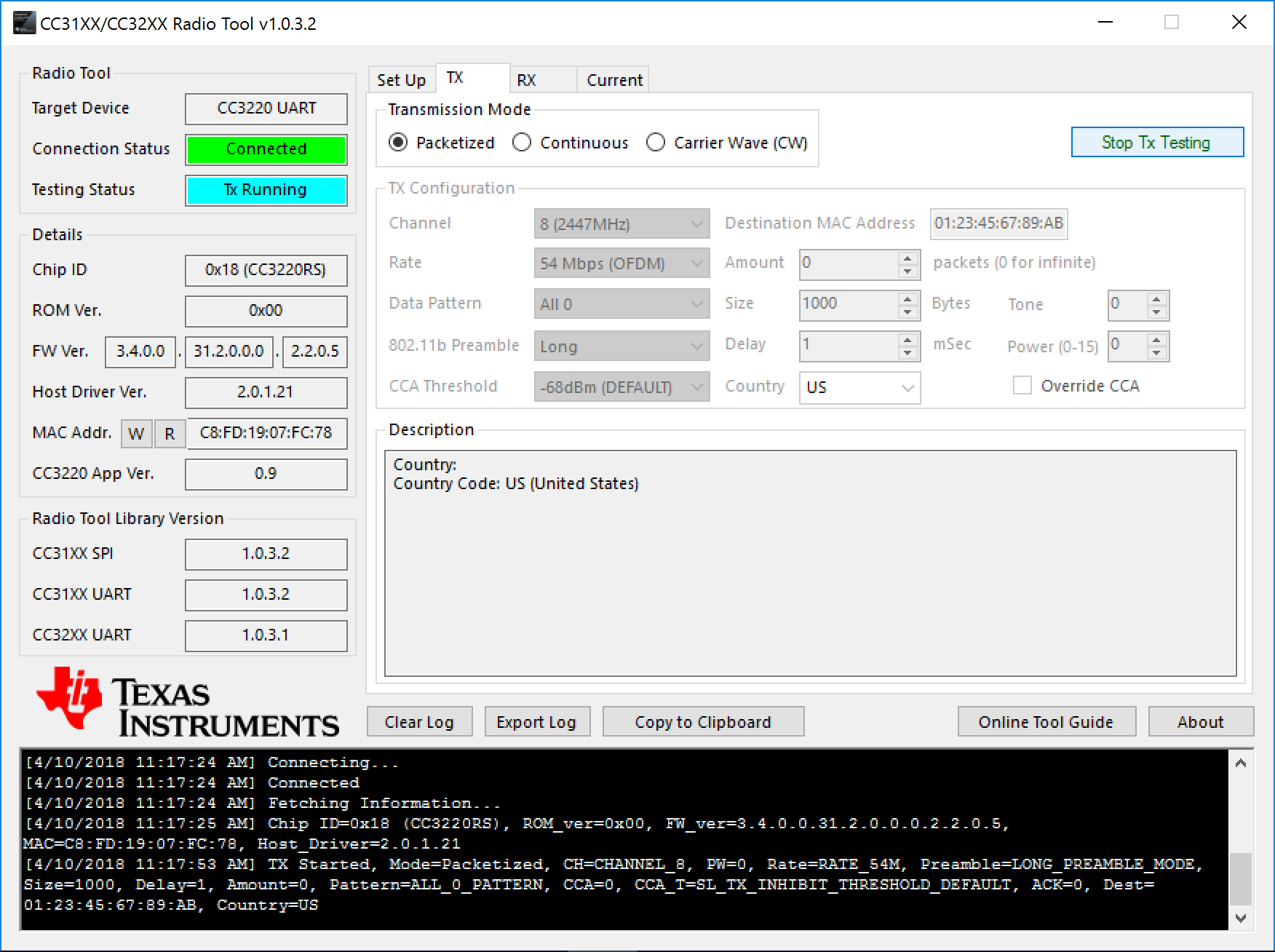Switch to the RX tab
This screenshot has height=952, width=1275.
click(x=542, y=80)
